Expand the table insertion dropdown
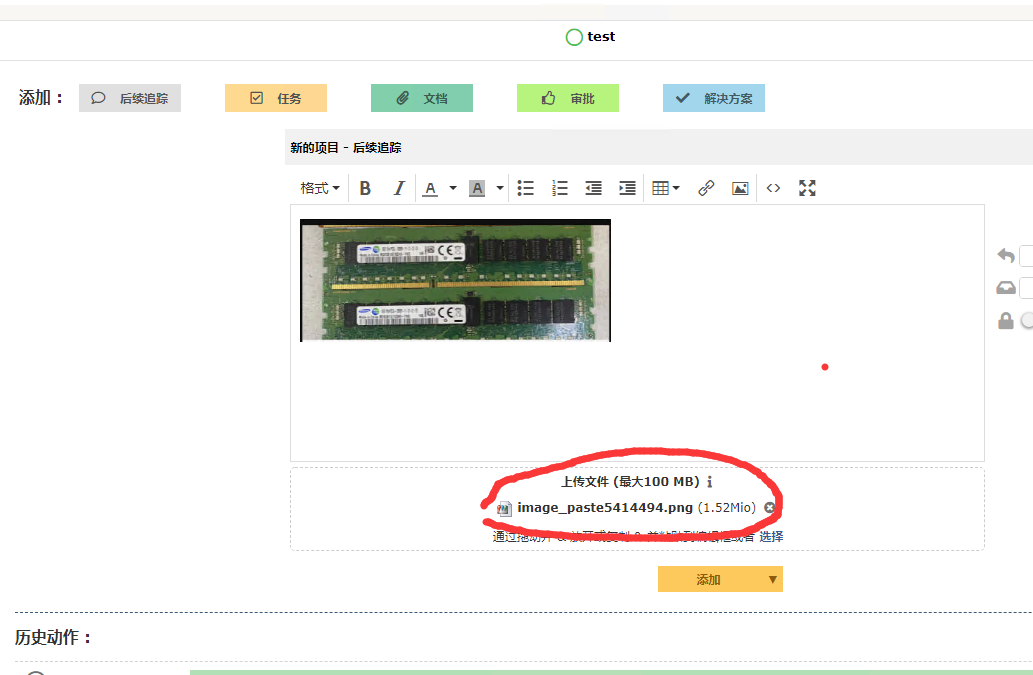The width and height of the screenshot is (1033, 675). point(675,187)
